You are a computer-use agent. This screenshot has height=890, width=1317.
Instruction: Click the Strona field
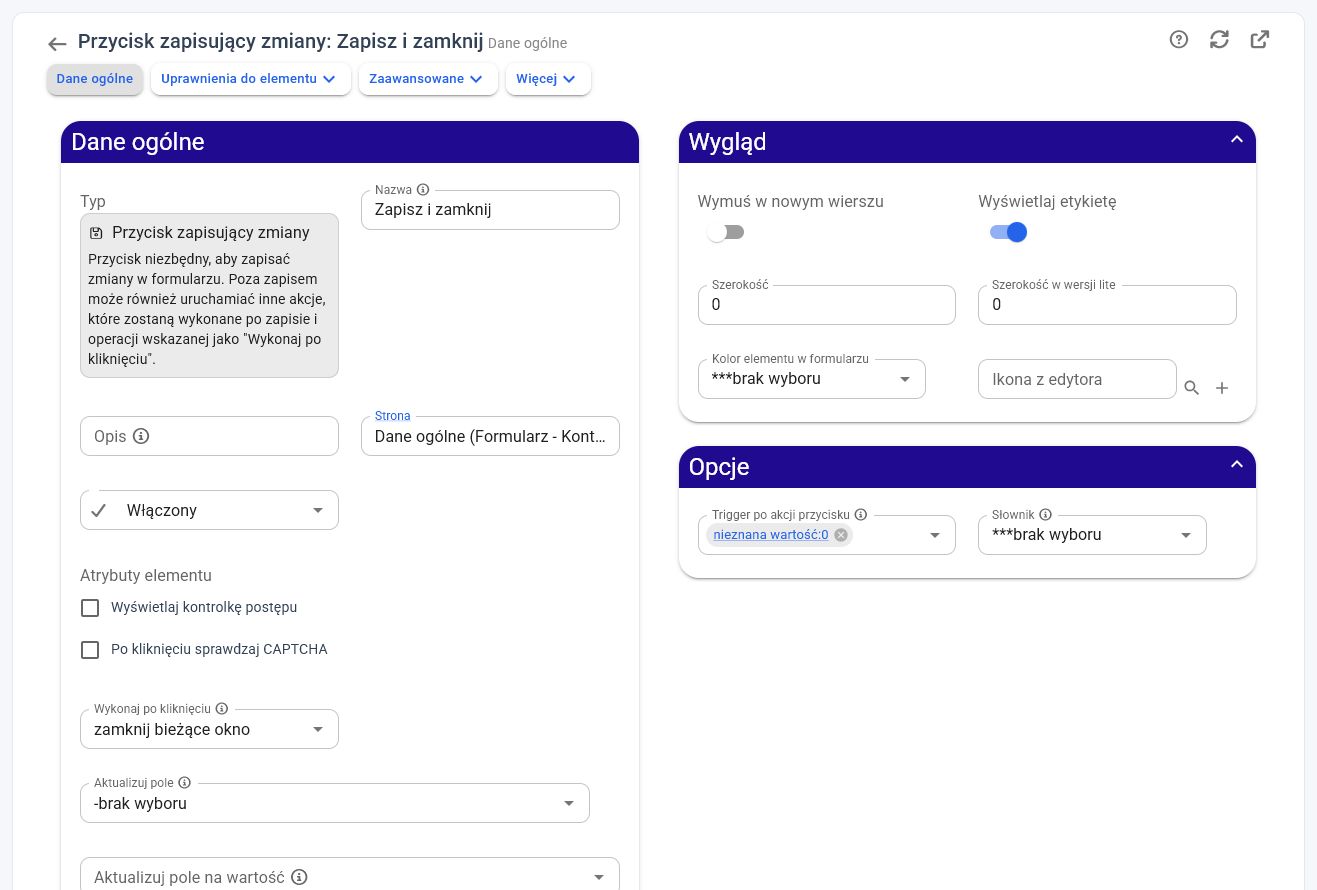click(x=490, y=436)
